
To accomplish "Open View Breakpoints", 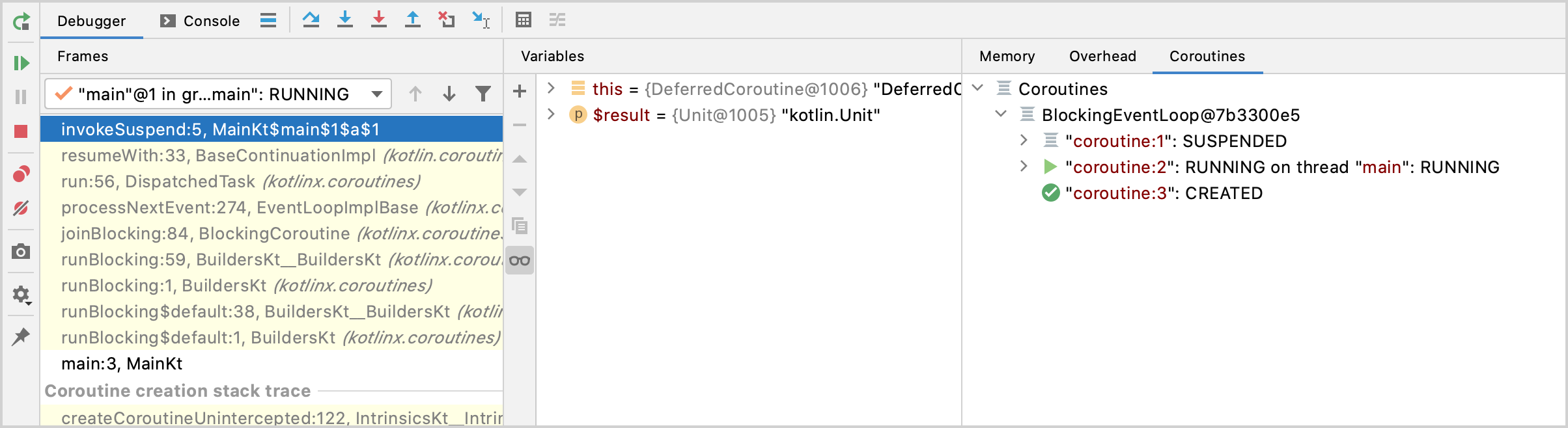I will [x=21, y=174].
